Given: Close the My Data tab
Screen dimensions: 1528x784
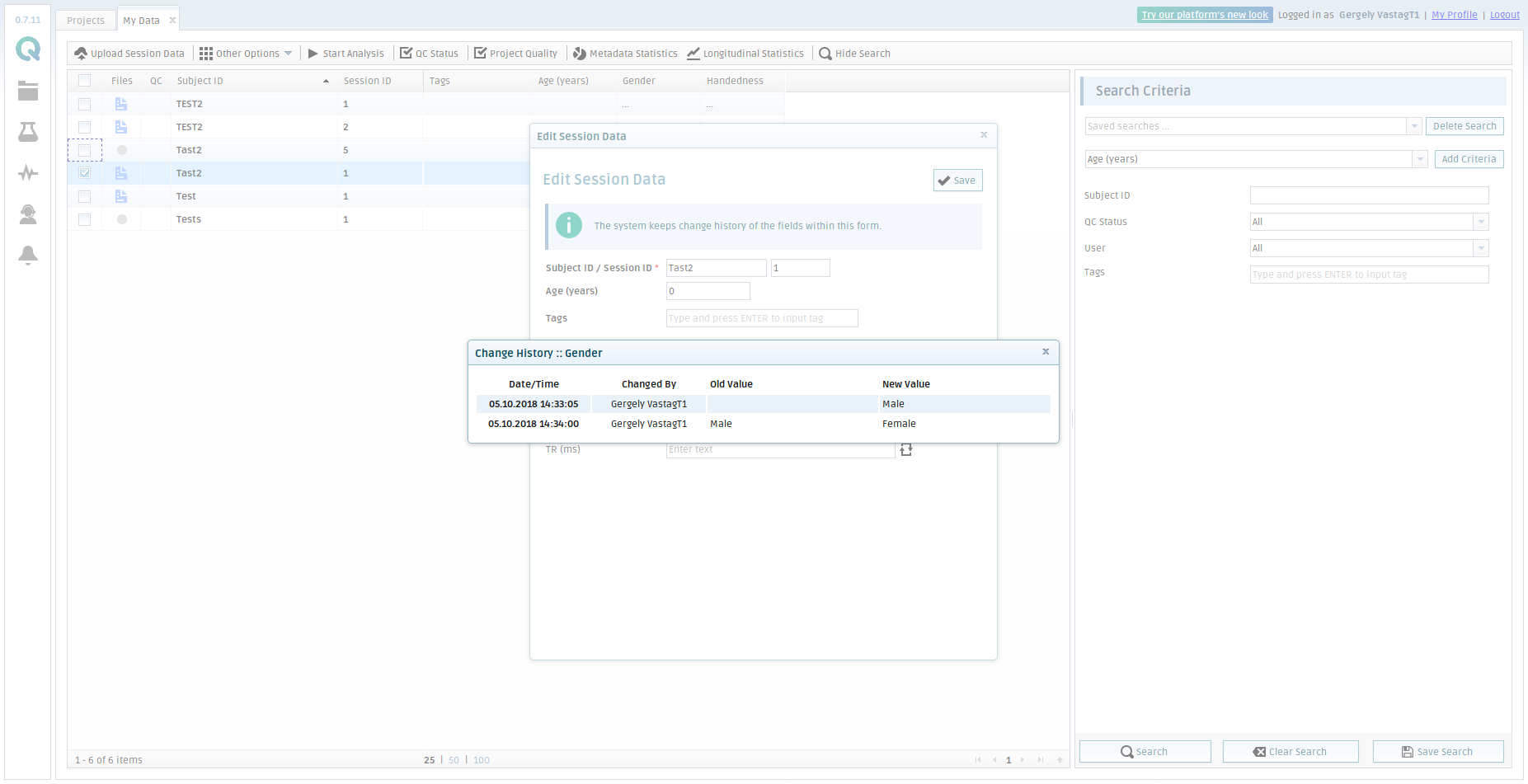Looking at the screenshot, I should coord(172,20).
